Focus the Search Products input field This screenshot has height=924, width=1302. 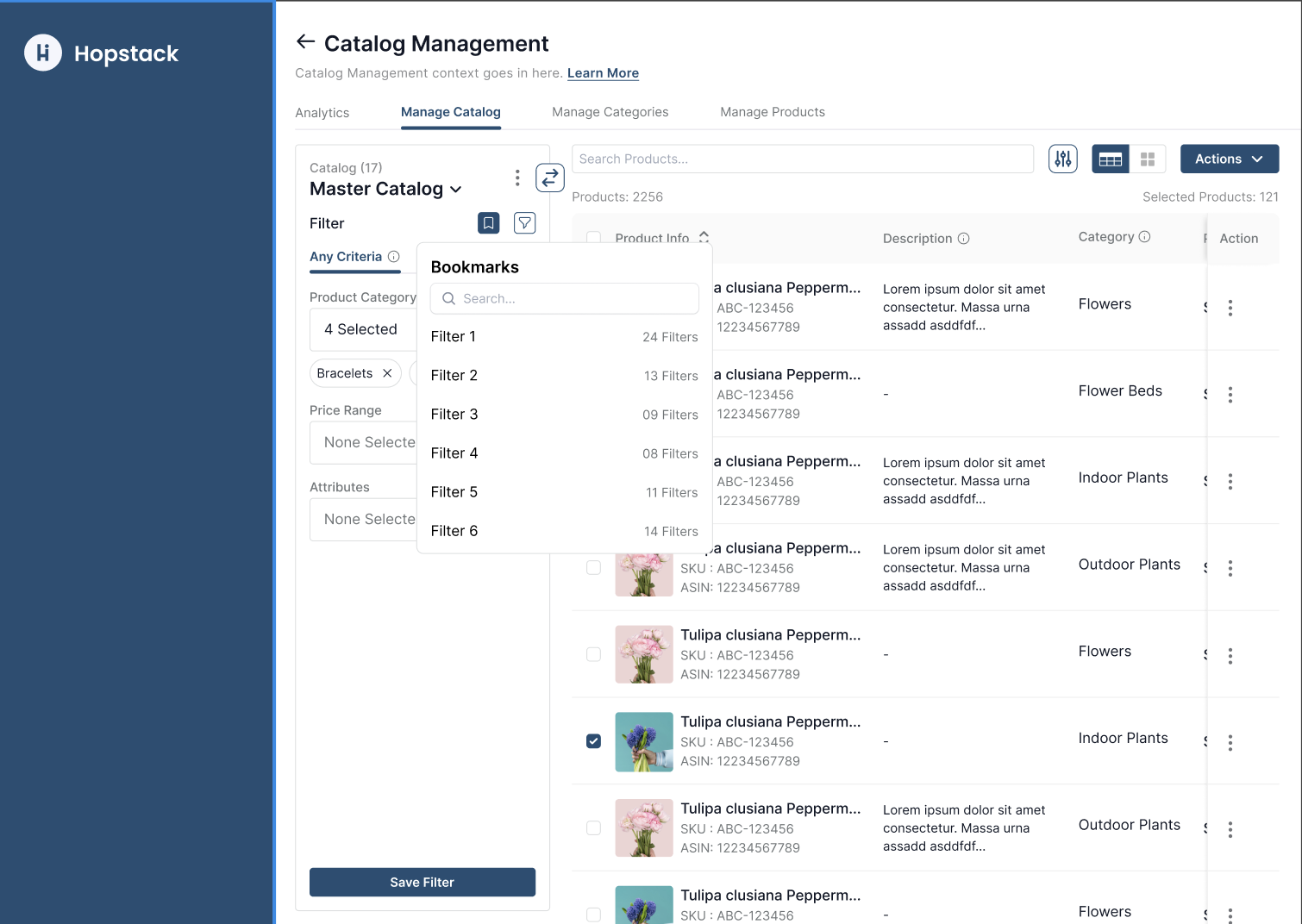(x=802, y=159)
